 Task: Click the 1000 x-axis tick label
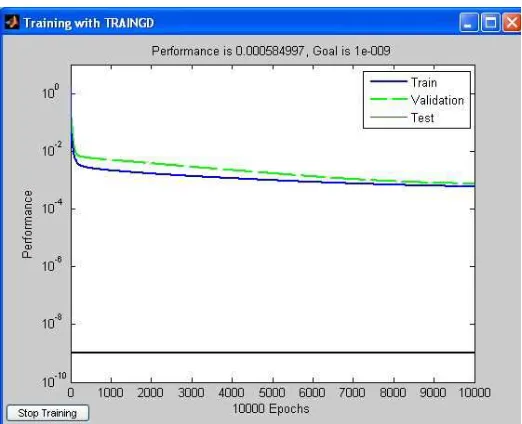click(x=111, y=393)
